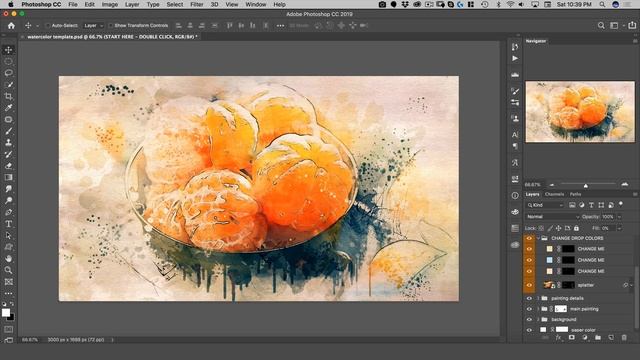
Task: Open the History panel icon
Action: click(x=515, y=47)
